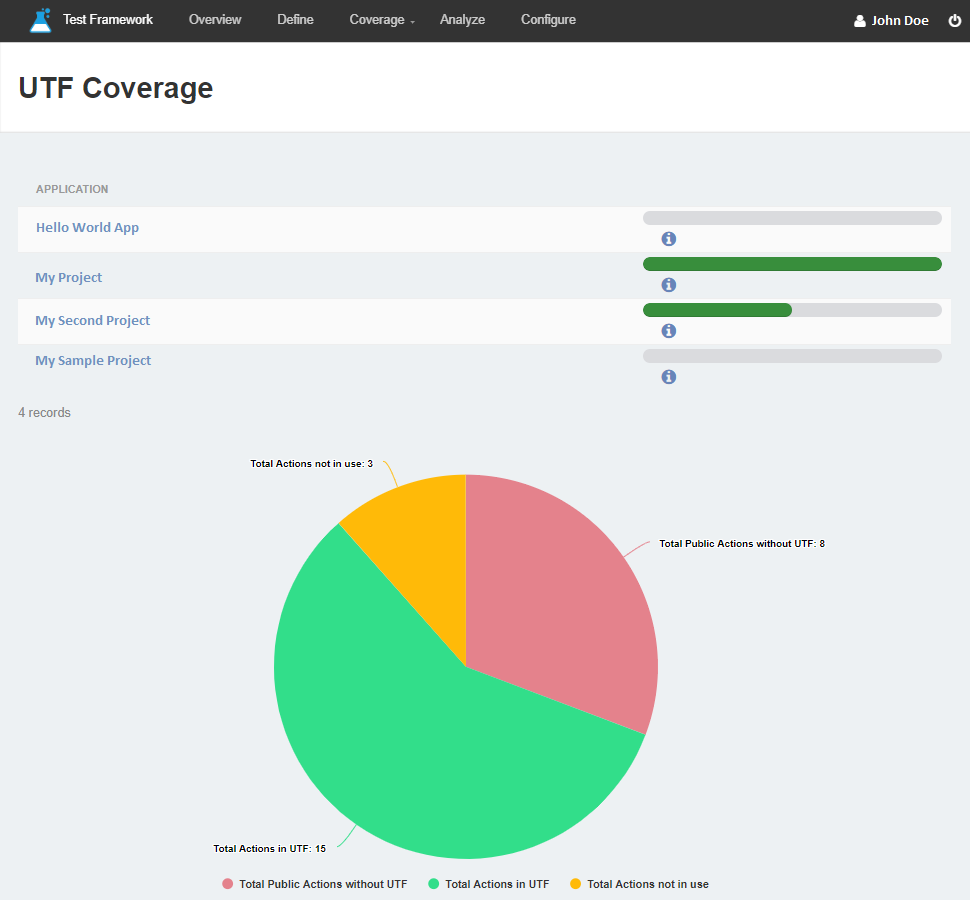Screen dimensions: 970x900
Task: Open the My Second Project link
Action: click(93, 320)
